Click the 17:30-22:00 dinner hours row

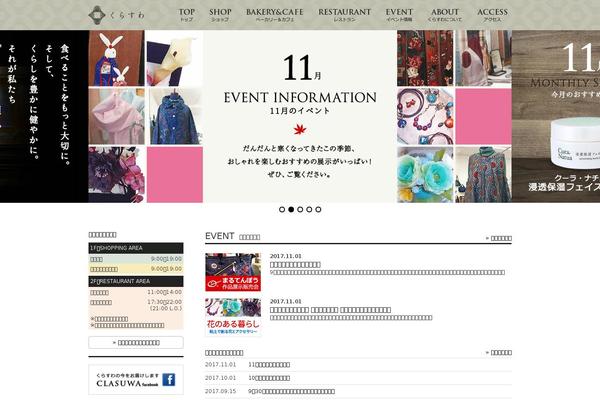coord(136,305)
